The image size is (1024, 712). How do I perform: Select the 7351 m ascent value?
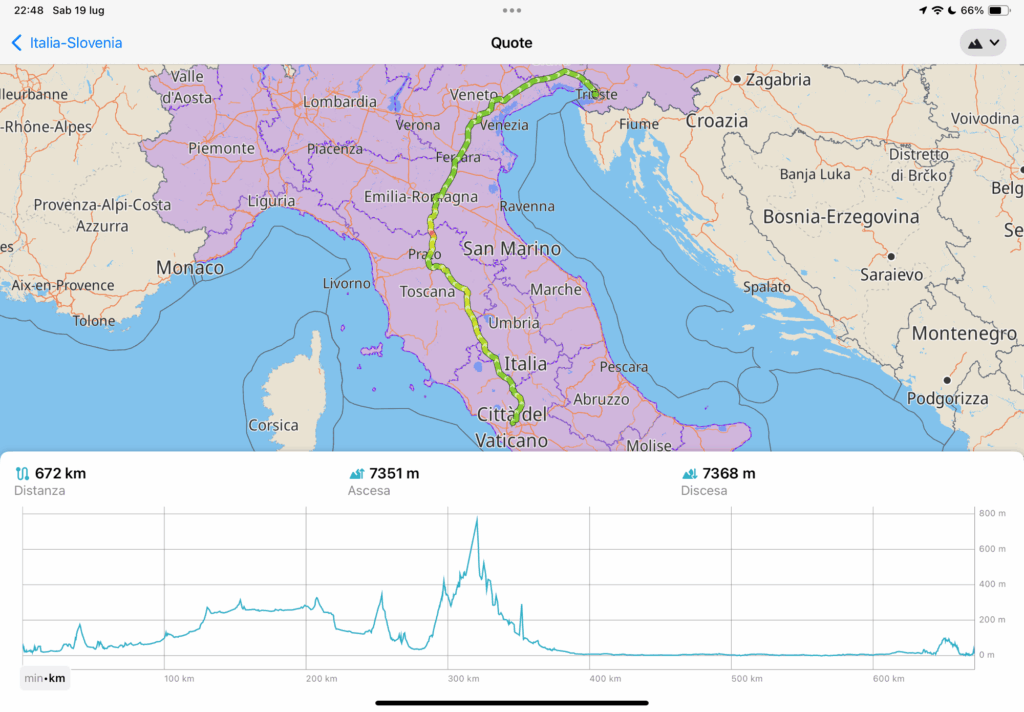[x=394, y=474]
